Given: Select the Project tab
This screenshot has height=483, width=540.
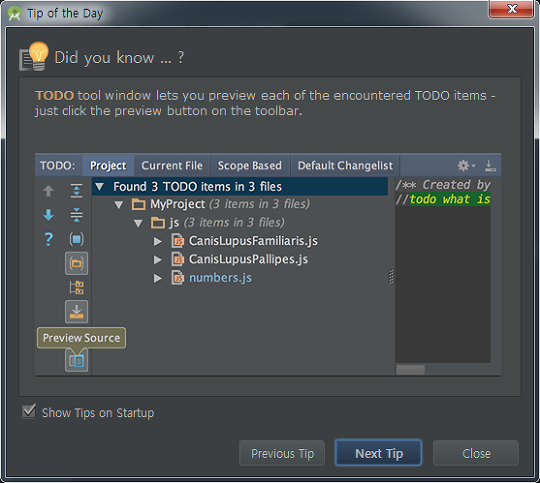Looking at the screenshot, I should tap(108, 166).
